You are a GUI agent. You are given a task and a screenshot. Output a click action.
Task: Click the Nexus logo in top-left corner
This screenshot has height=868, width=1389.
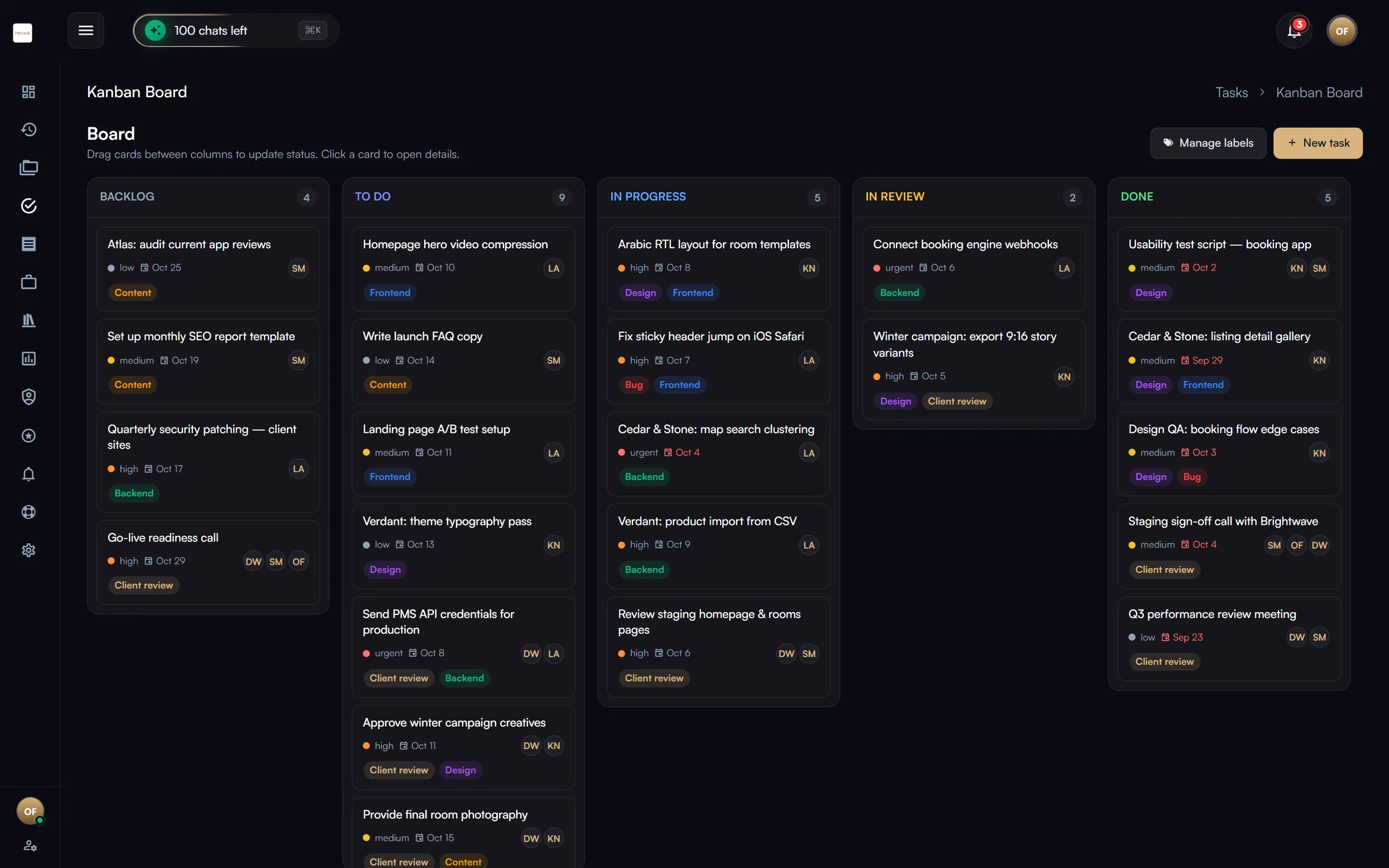tap(23, 32)
